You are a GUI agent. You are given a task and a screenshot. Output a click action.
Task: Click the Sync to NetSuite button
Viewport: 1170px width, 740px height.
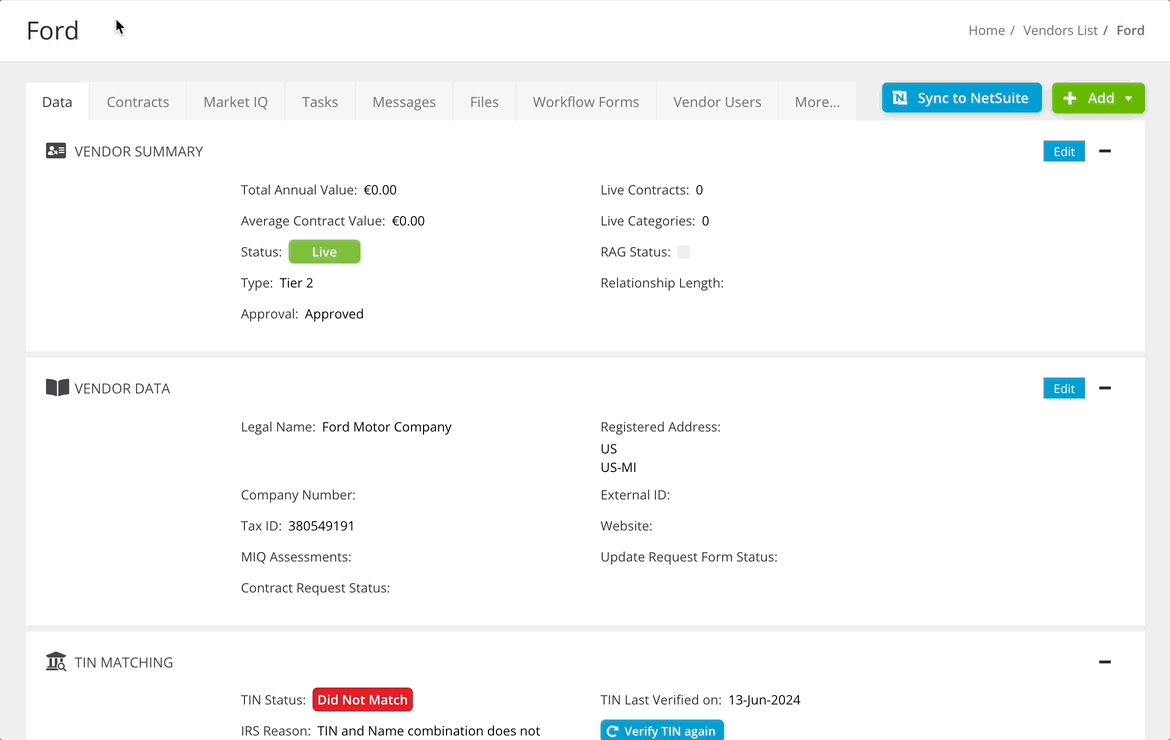[962, 98]
